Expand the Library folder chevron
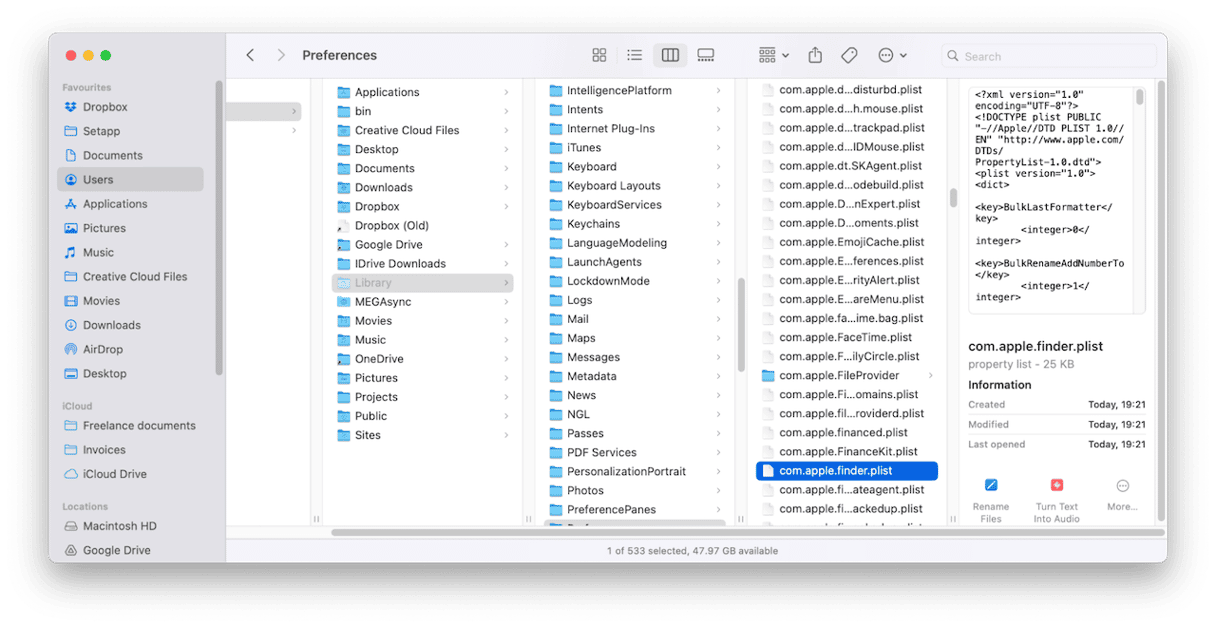Image resolution: width=1216 pixels, height=627 pixels. [506, 283]
